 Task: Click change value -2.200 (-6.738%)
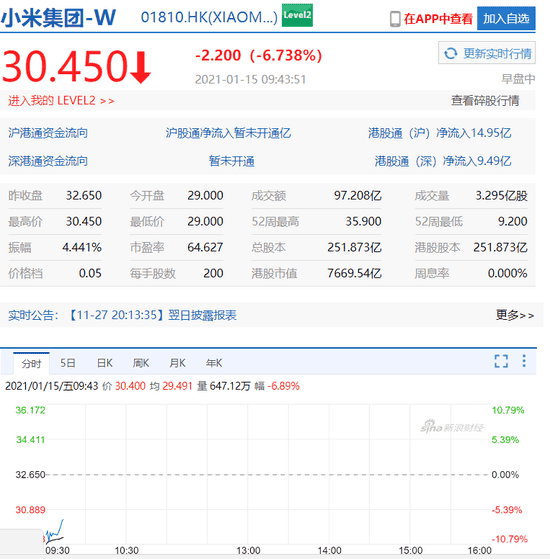point(258,55)
